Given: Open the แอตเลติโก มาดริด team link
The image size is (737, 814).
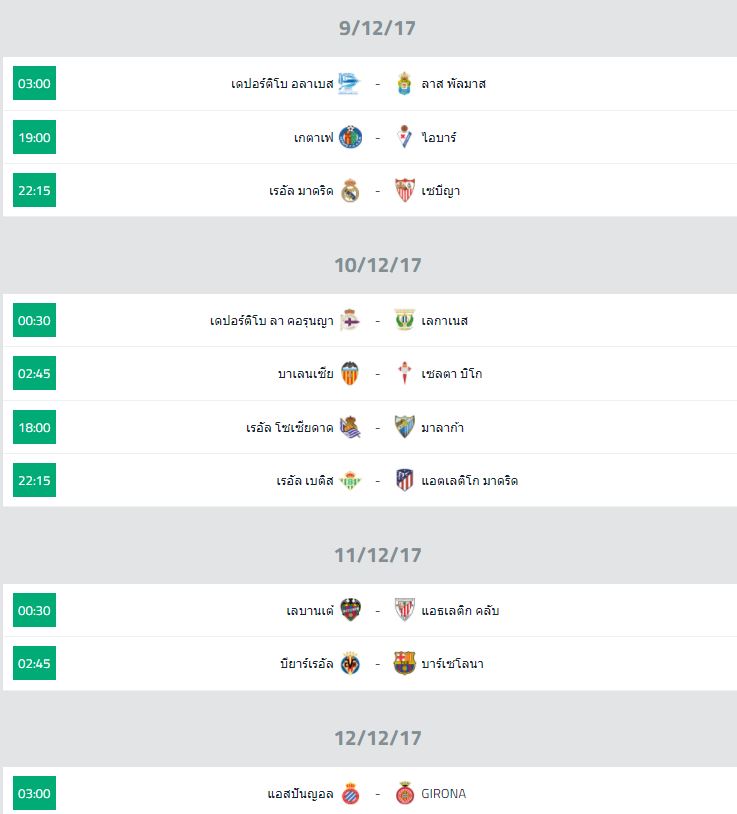Looking at the screenshot, I should point(469,481).
